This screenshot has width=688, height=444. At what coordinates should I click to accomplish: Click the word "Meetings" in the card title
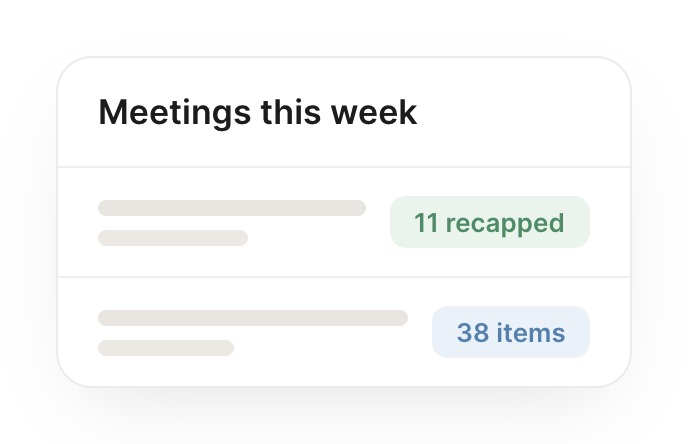tap(175, 114)
